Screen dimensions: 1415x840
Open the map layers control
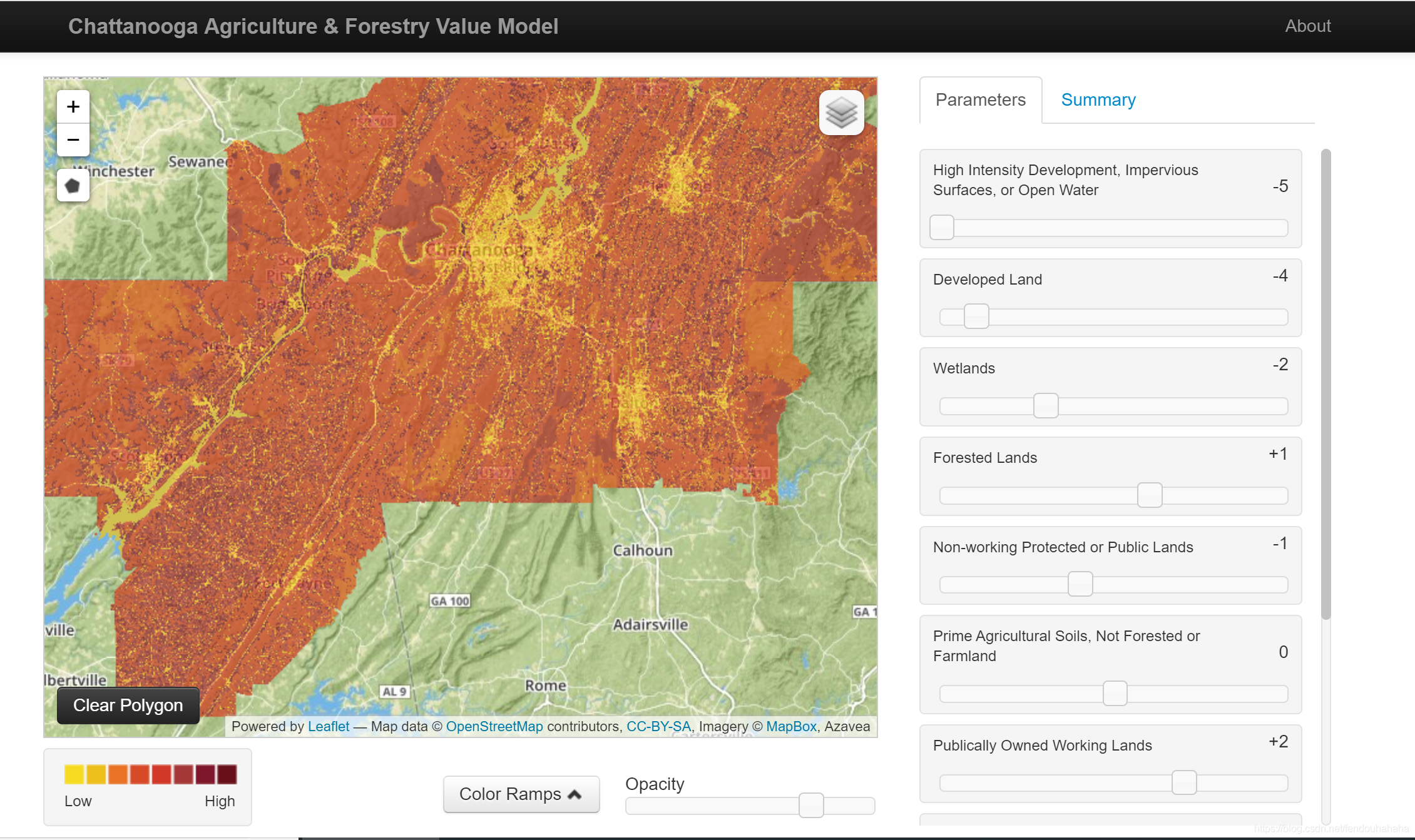pyautogui.click(x=841, y=113)
